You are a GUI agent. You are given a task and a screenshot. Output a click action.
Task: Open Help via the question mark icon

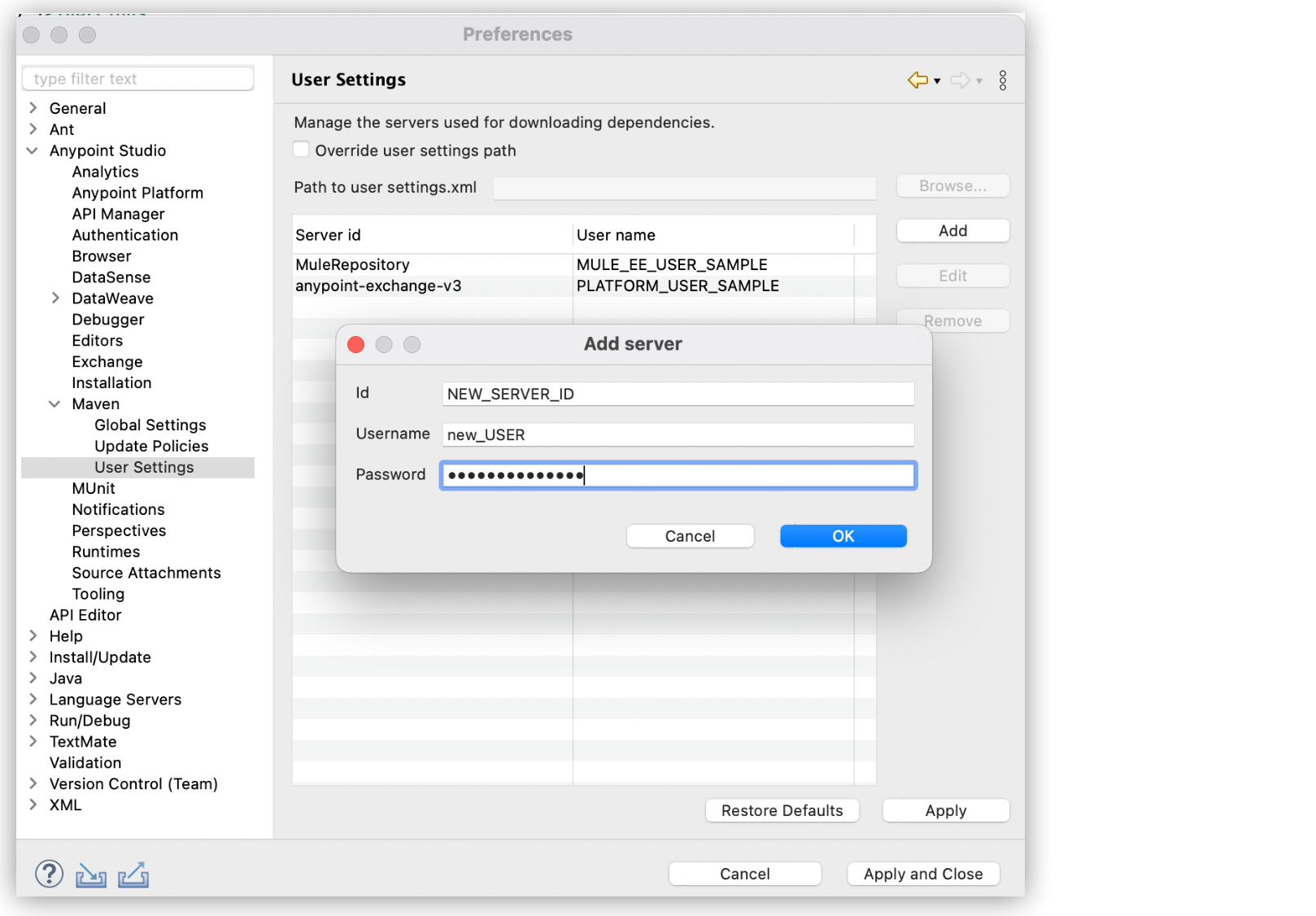[x=49, y=873]
